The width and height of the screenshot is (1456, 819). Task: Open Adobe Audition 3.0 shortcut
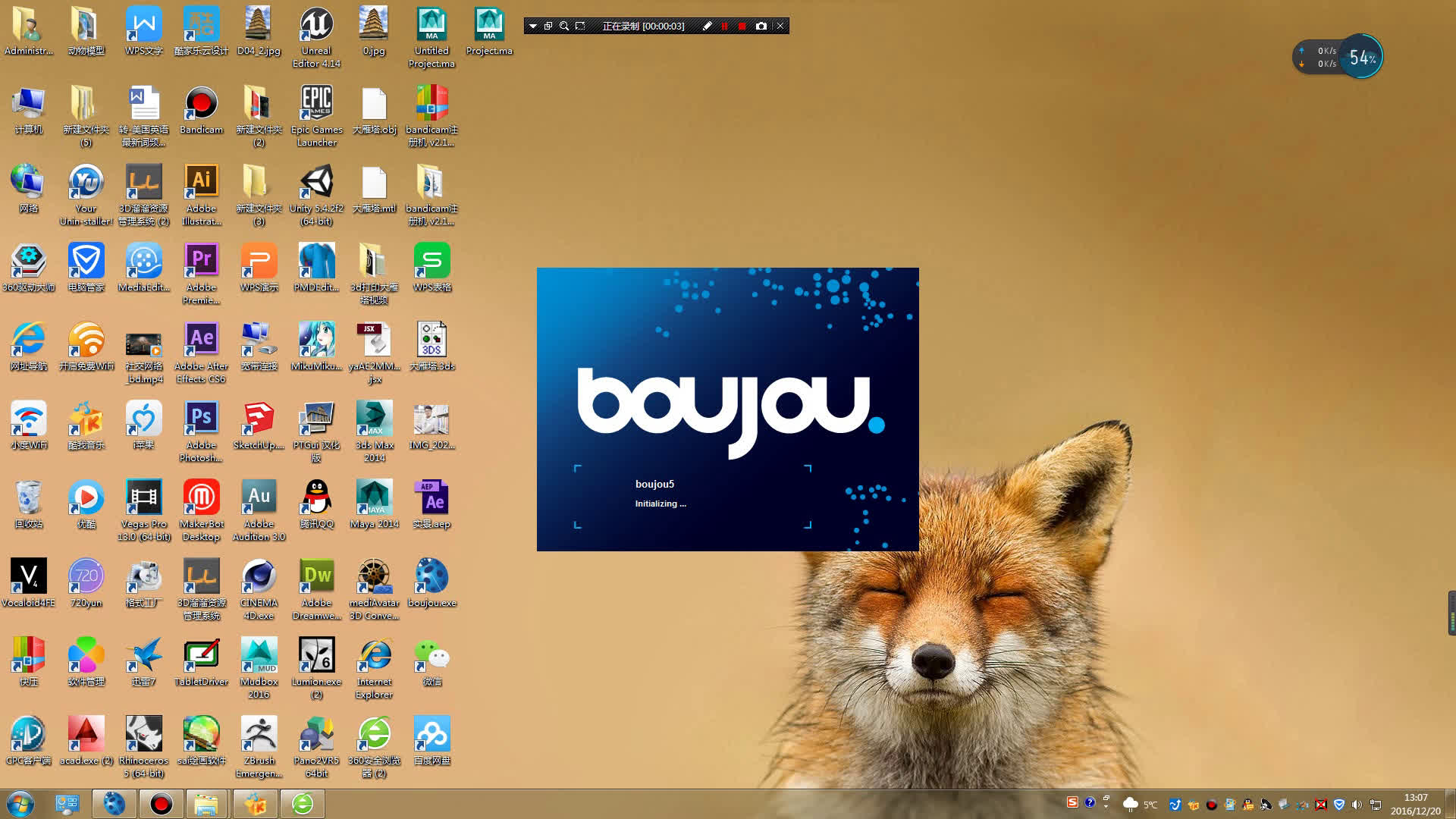coord(259,510)
